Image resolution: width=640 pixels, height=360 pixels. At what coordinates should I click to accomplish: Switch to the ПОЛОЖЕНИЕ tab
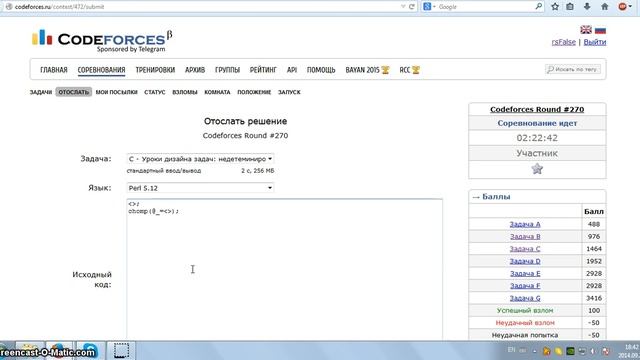tap(254, 92)
